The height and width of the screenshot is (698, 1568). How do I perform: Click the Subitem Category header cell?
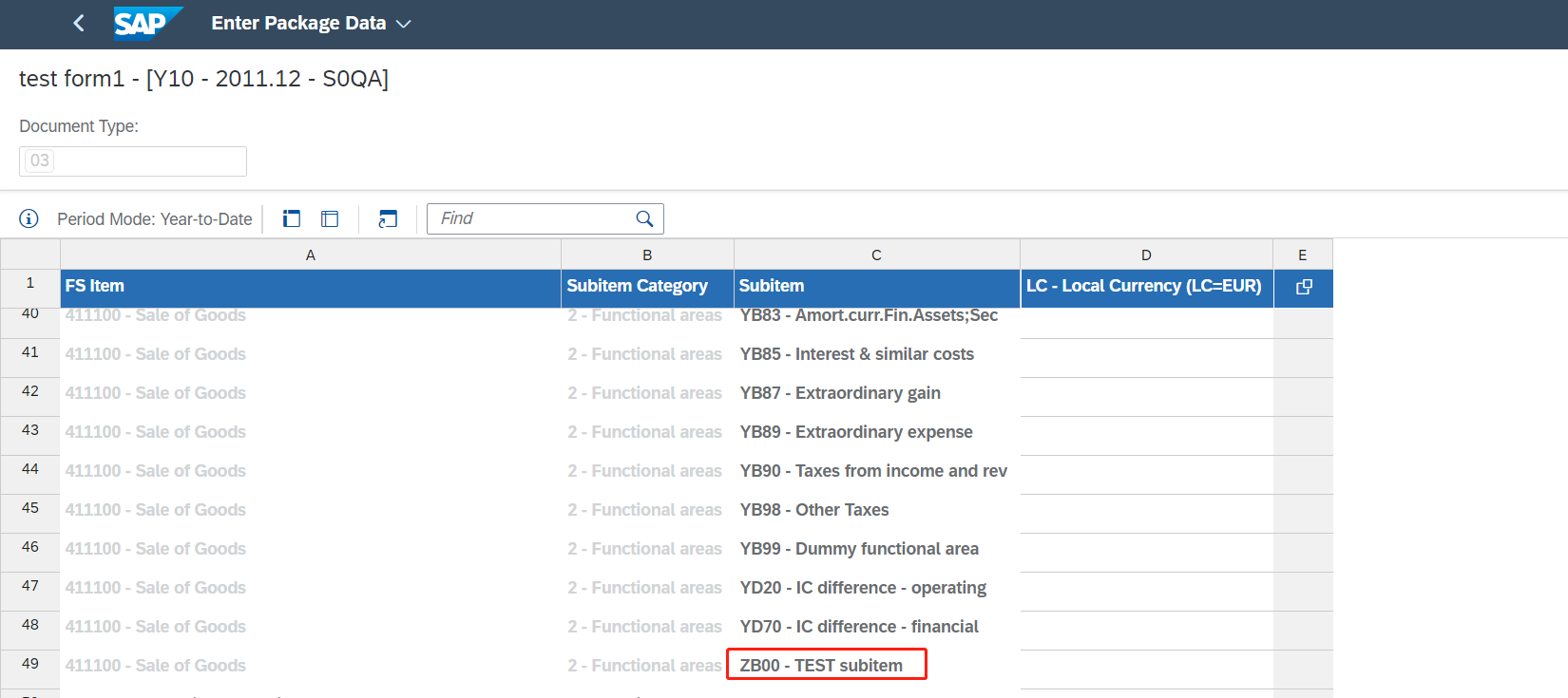647,288
